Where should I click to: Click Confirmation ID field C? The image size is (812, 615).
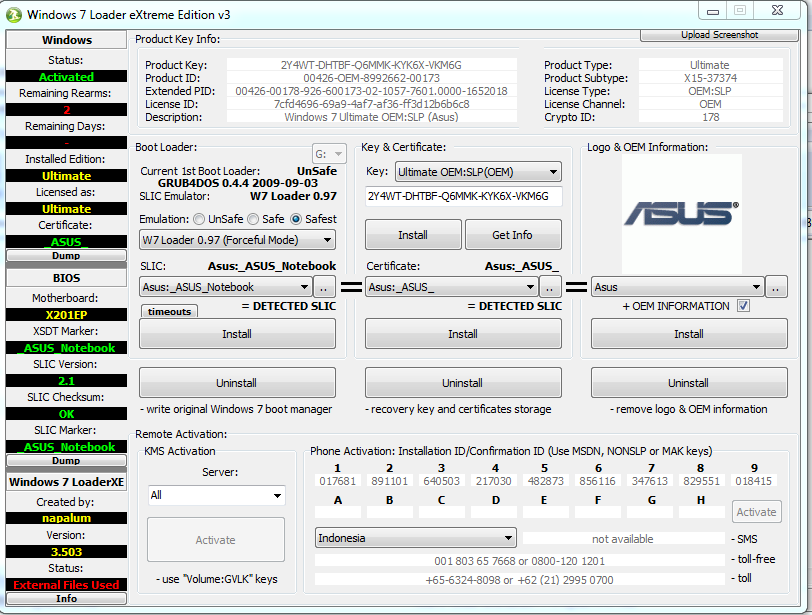pyautogui.click(x=442, y=512)
